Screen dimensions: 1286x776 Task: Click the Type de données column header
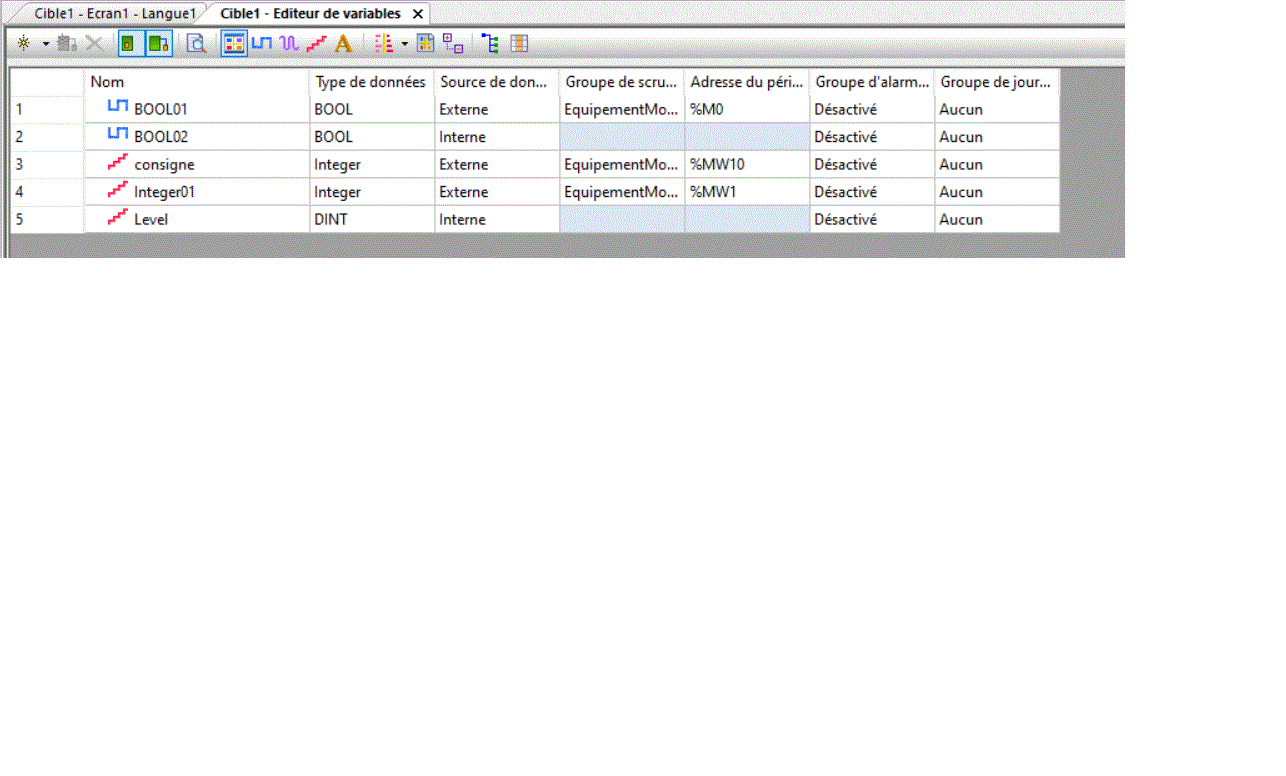371,82
